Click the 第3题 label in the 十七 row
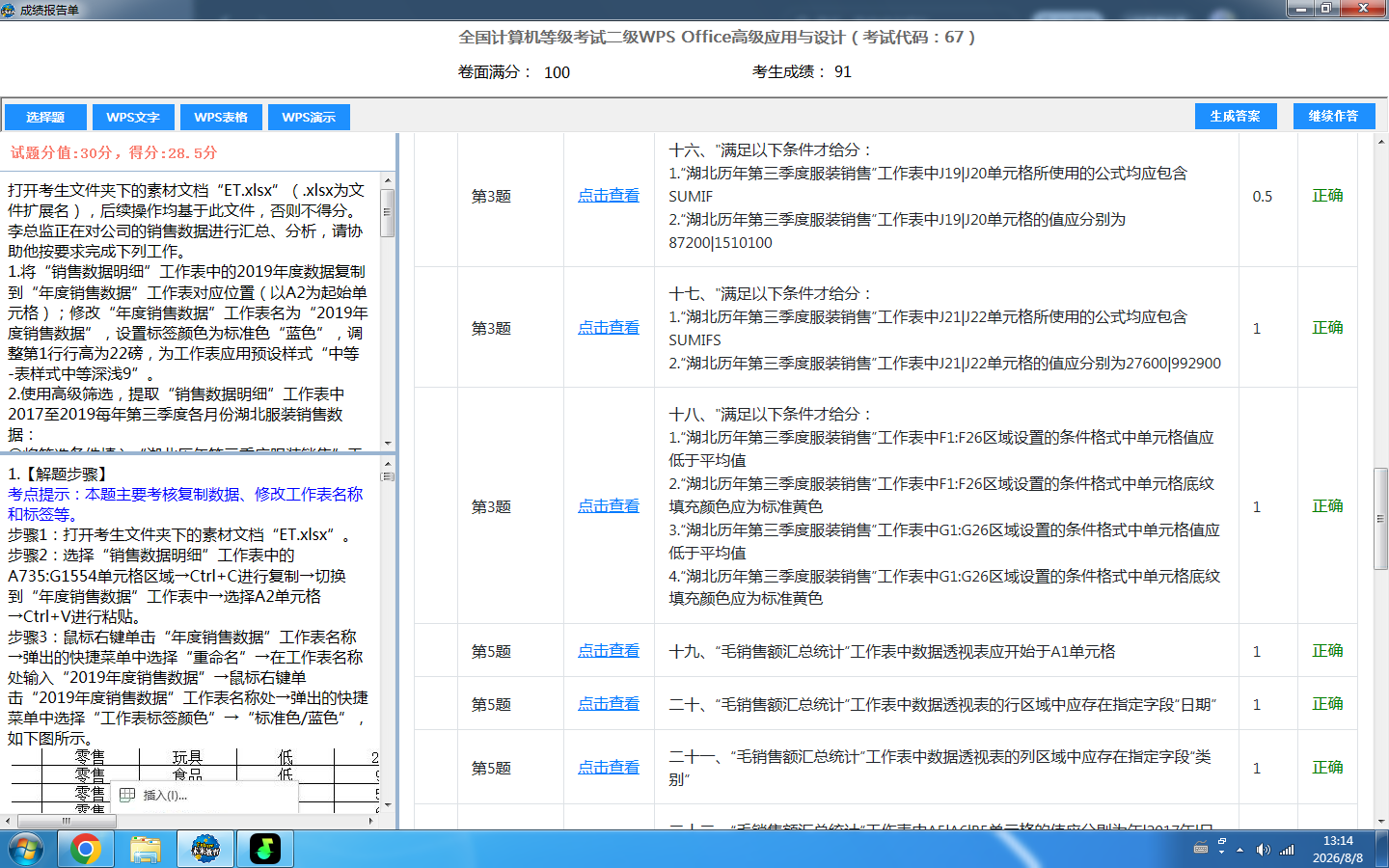Viewport: 1389px width, 868px height. point(491,329)
